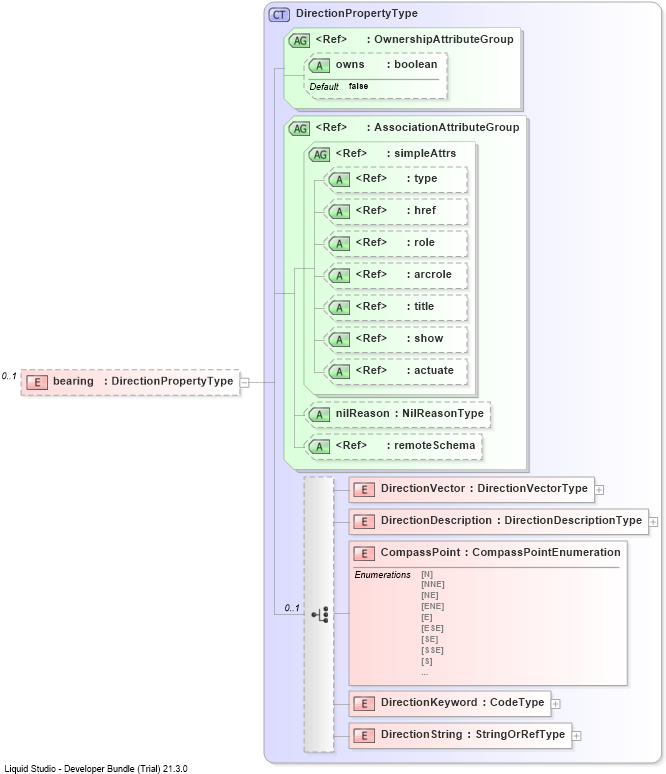Click the [N] enumeration value
The height and width of the screenshot is (774, 666).
(x=427, y=575)
